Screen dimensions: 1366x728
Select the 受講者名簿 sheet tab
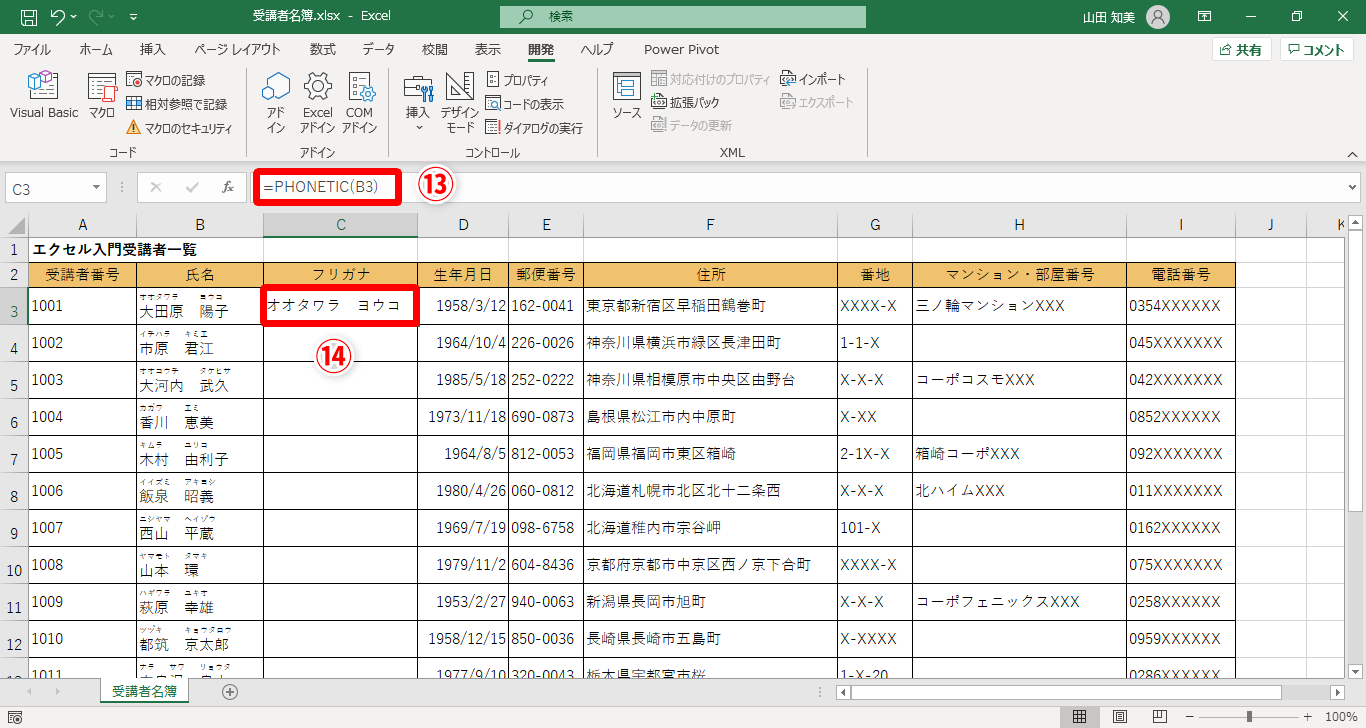(x=145, y=691)
